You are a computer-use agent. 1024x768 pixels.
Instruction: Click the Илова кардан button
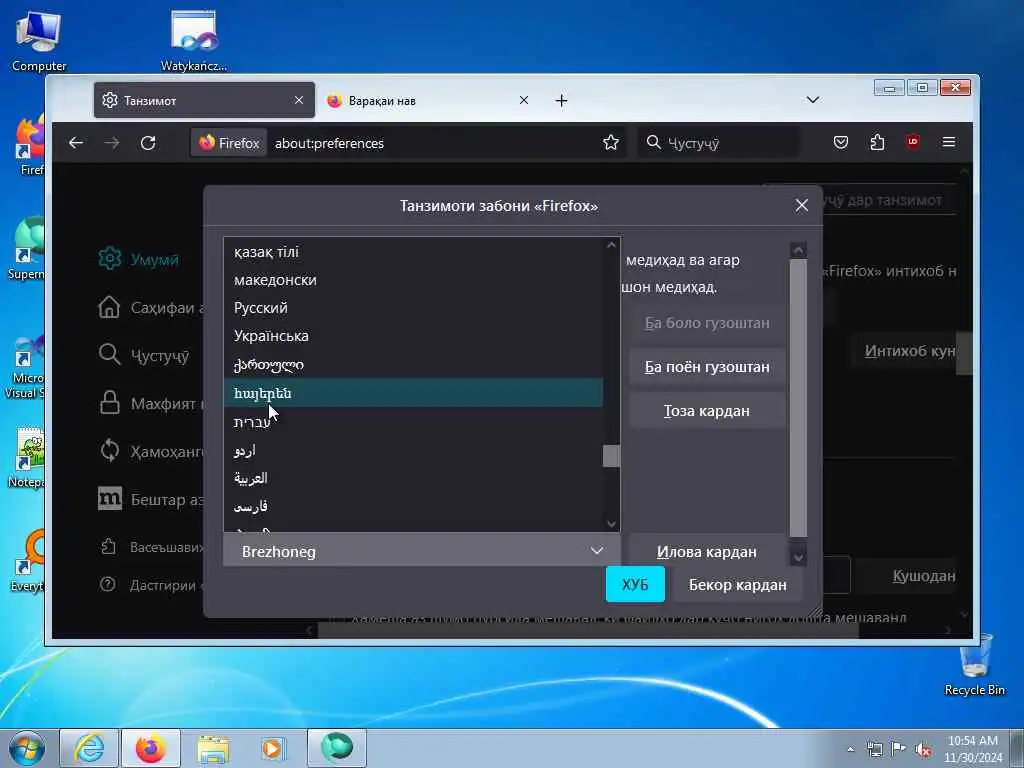tap(707, 552)
